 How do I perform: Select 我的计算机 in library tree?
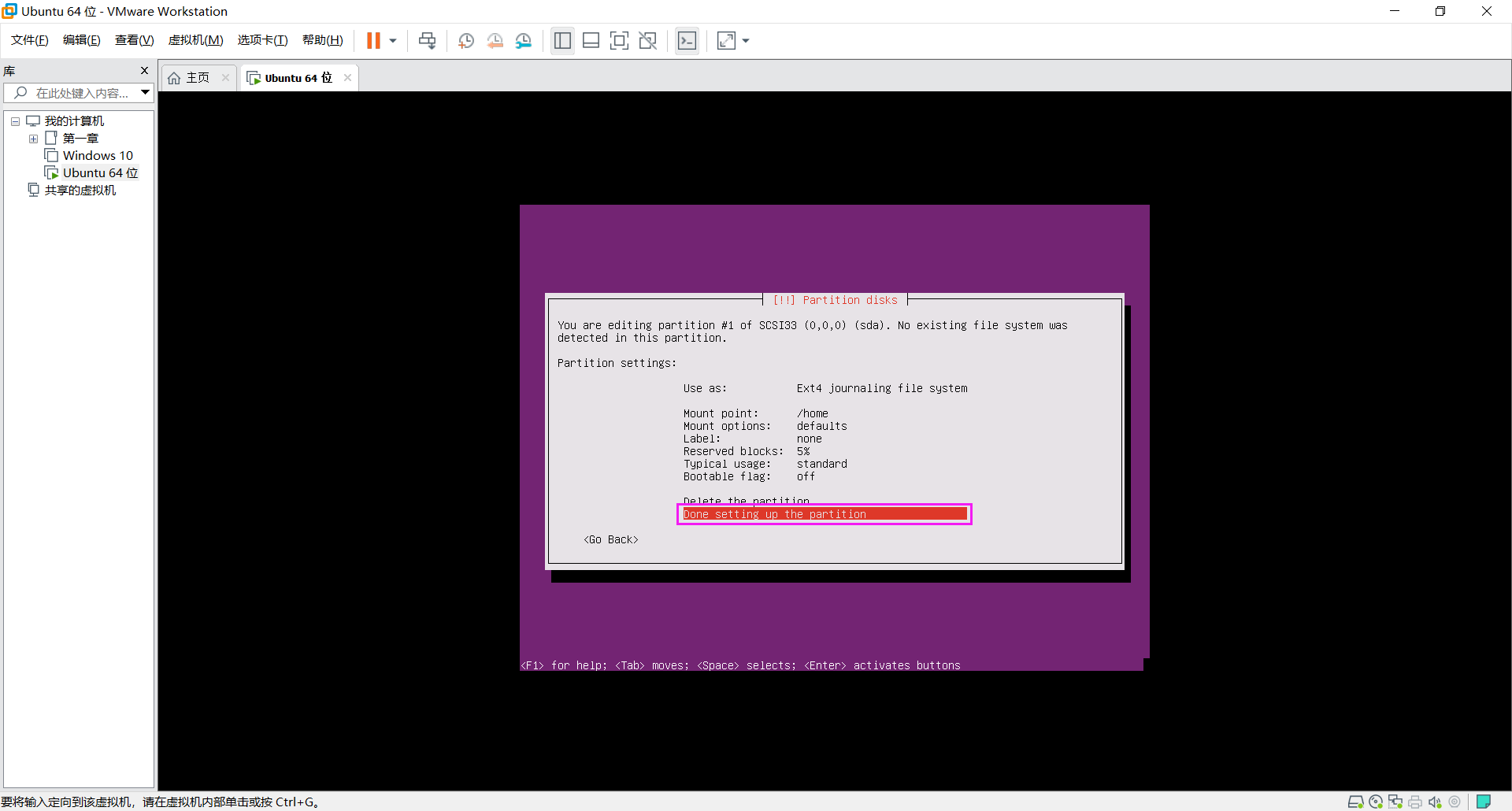[x=74, y=121]
